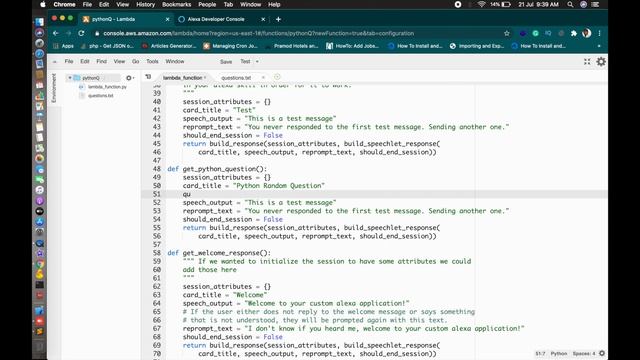This screenshot has width=640, height=360.
Task: Click the dark blue extension icon
Action: pos(522,33)
